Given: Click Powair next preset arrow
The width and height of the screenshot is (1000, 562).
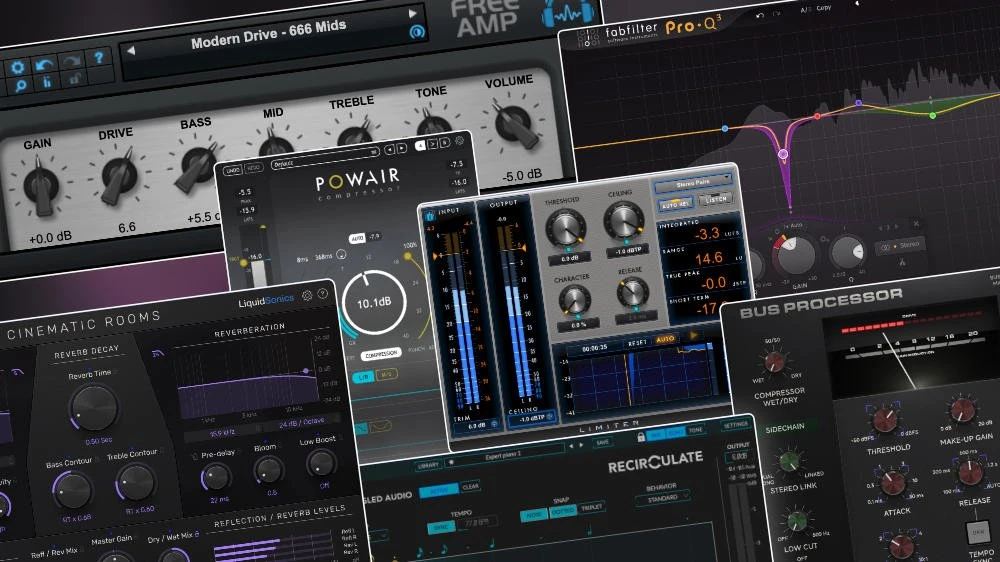Looking at the screenshot, I should pyautogui.click(x=401, y=148).
